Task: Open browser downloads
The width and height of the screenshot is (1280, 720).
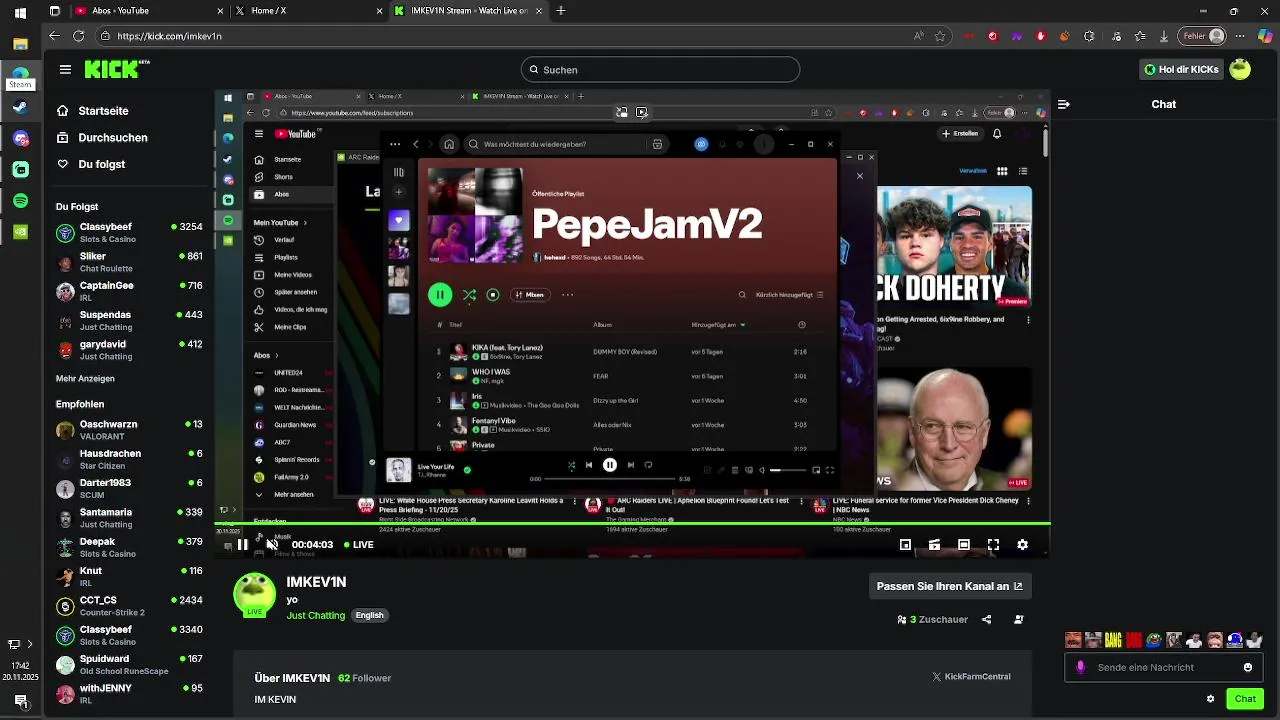Action: coord(1163,36)
